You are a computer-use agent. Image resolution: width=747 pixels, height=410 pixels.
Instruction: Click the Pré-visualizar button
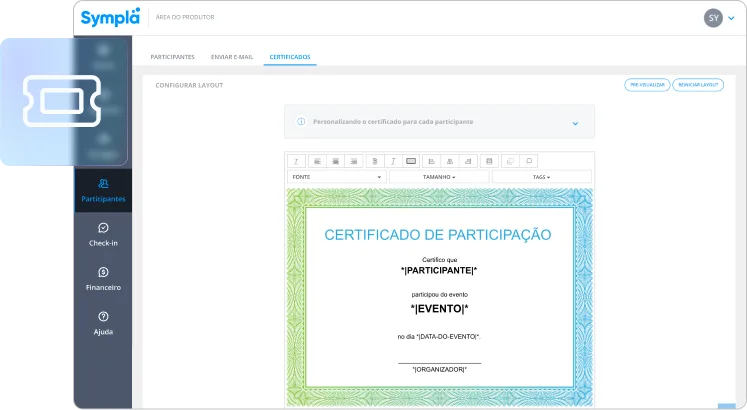coord(646,85)
